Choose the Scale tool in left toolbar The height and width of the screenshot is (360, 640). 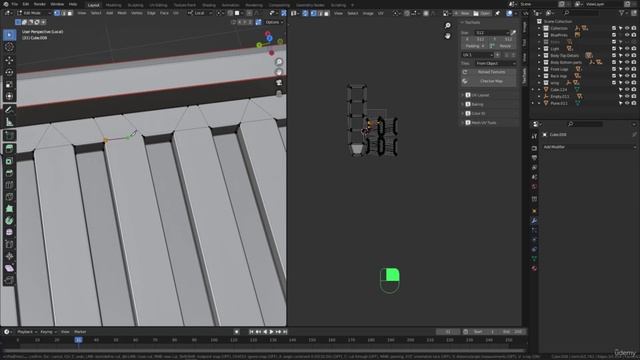pyautogui.click(x=9, y=84)
